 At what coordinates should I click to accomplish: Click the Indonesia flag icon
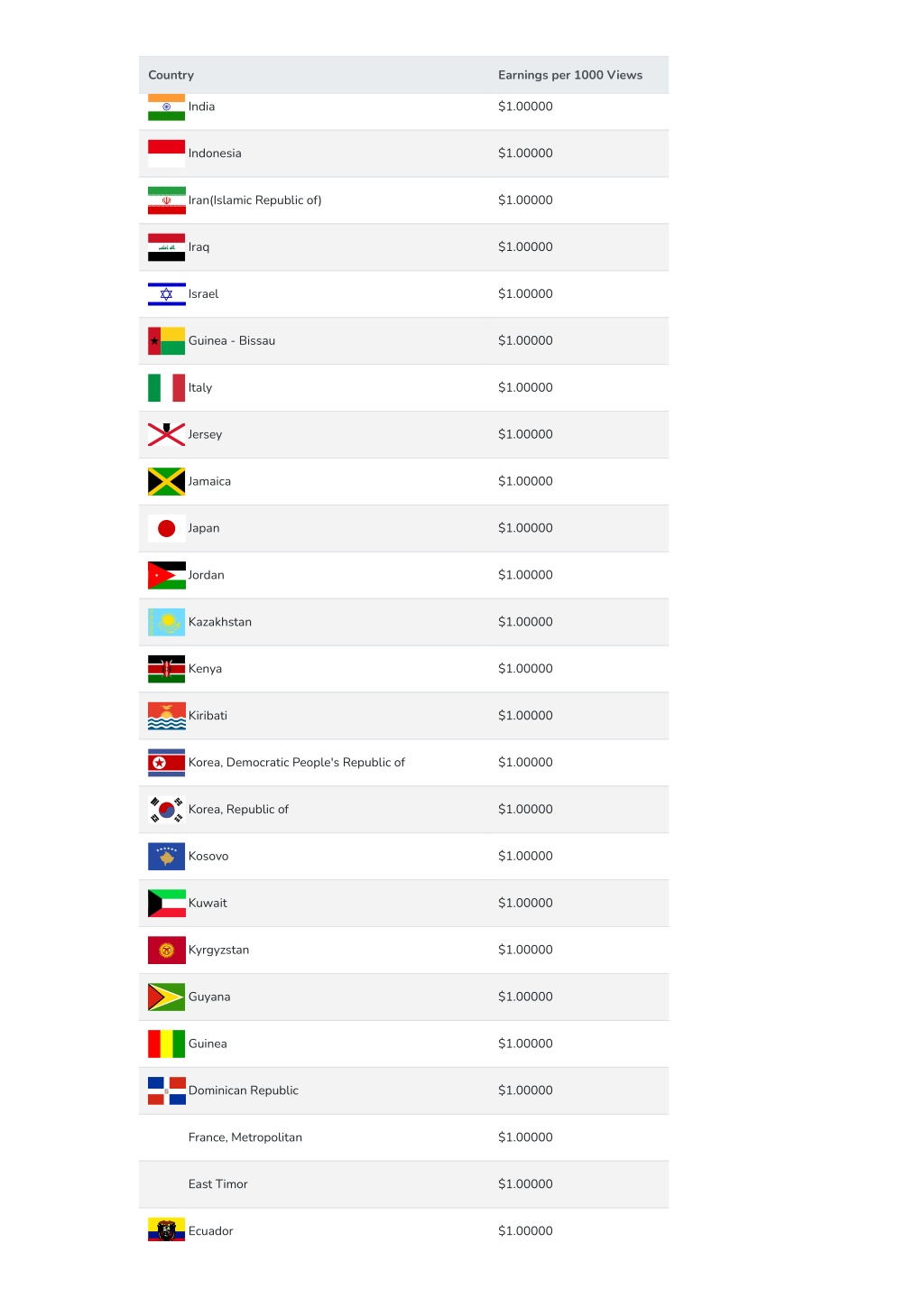click(166, 153)
